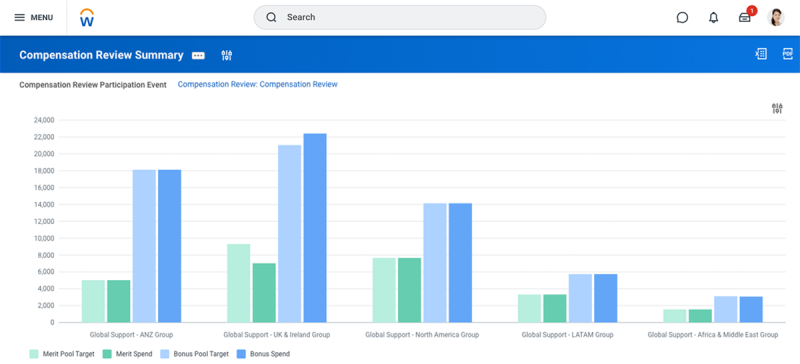Click the Merit Pool Target bar for North America

pos(384,290)
